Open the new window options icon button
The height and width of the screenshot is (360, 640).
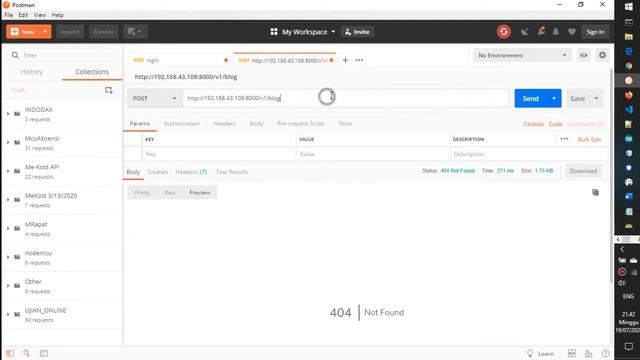coord(135,32)
